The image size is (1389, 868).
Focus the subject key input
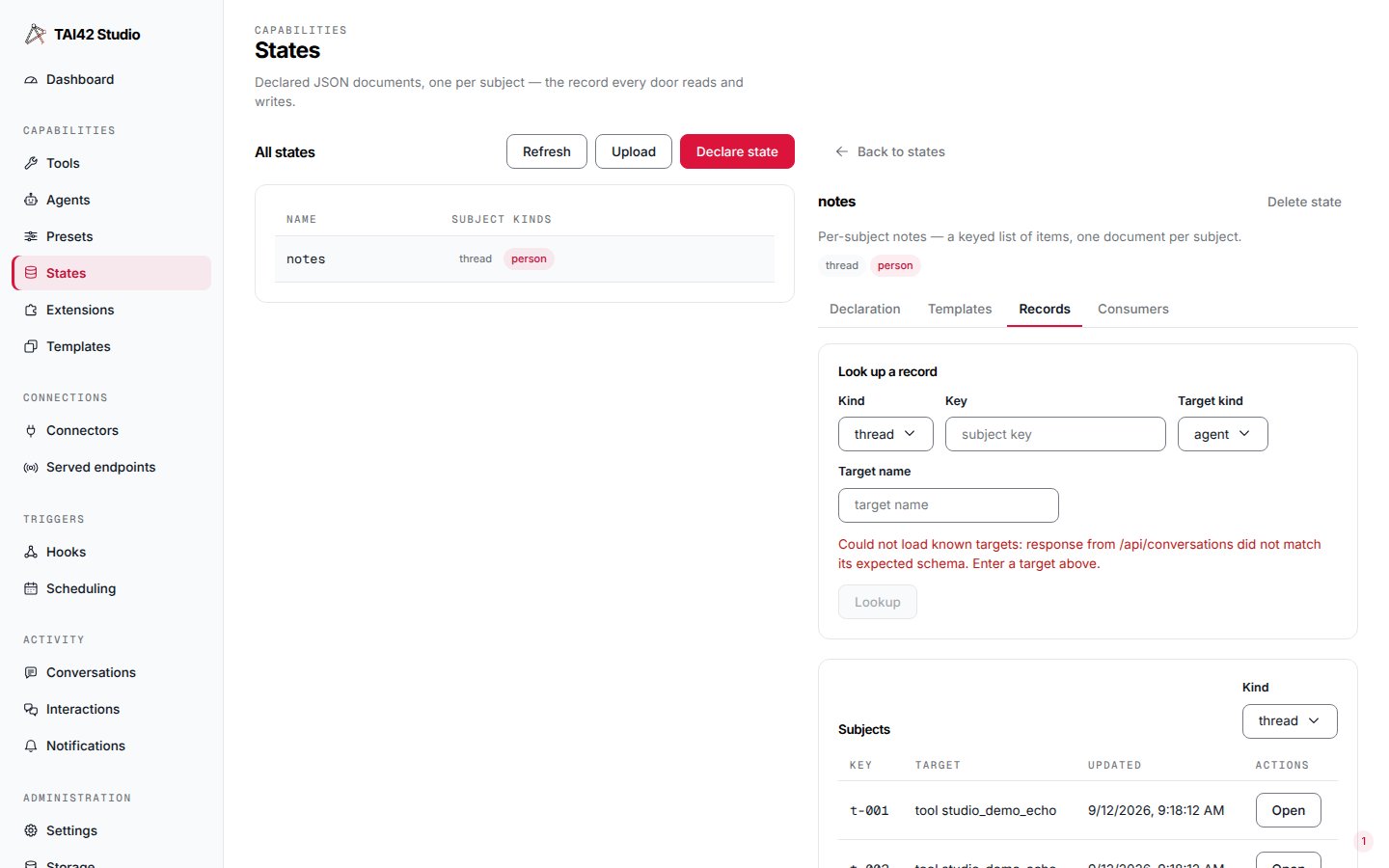click(1055, 434)
